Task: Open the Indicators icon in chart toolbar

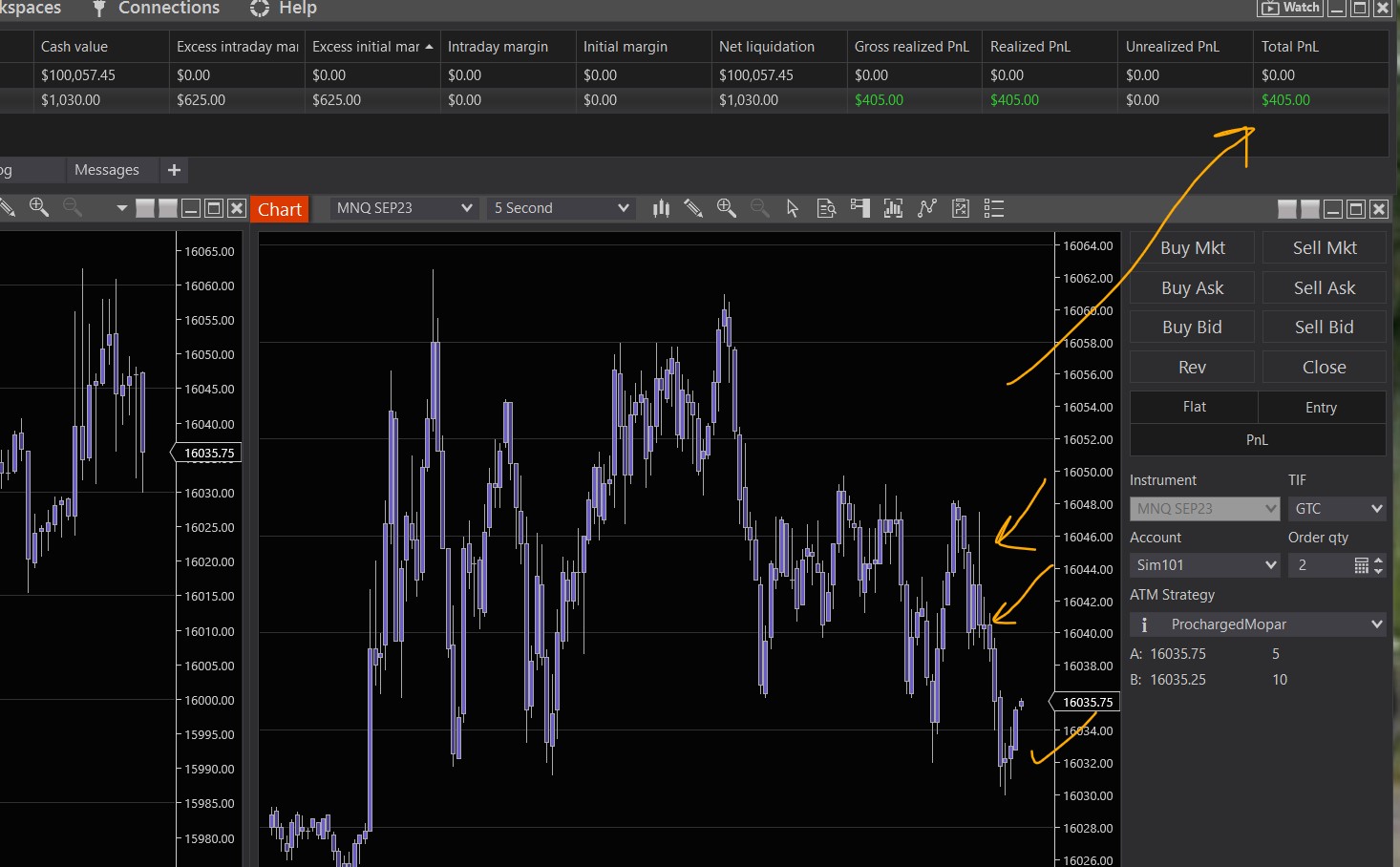Action: click(893, 208)
